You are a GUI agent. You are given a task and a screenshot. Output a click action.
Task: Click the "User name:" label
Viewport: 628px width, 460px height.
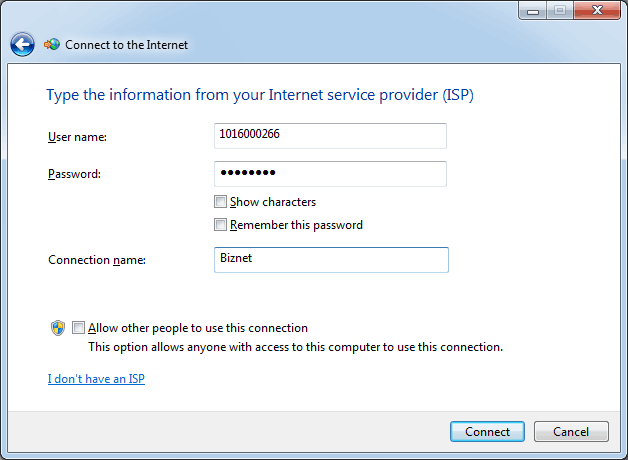[x=77, y=137]
